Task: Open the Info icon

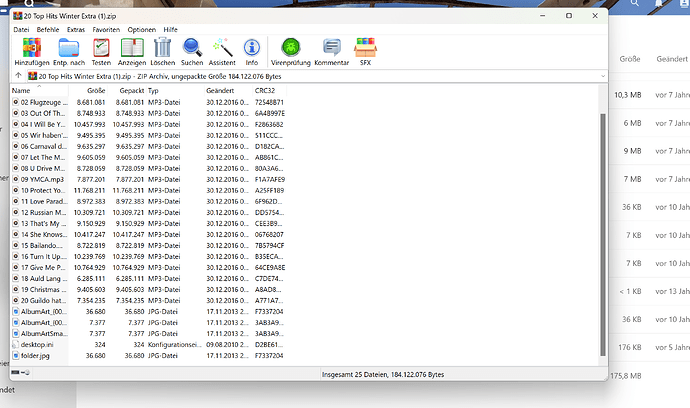Action: click(252, 48)
